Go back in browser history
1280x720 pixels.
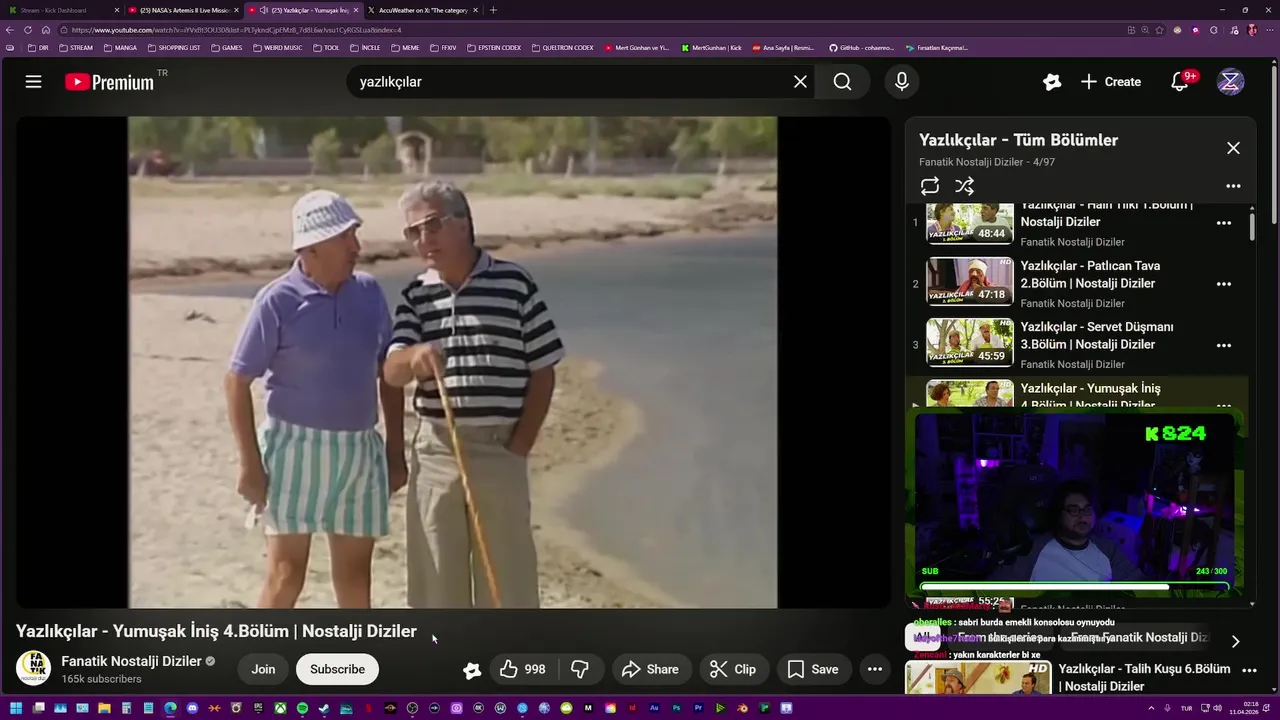click(11, 30)
